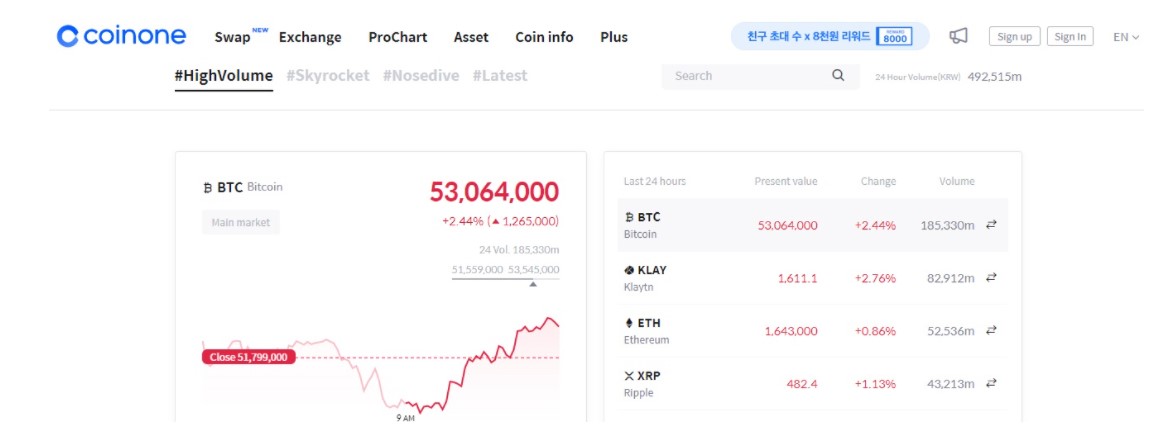Image resolution: width=1152 pixels, height=447 pixels.
Task: Open the announcements megaphone icon
Action: coord(959,36)
